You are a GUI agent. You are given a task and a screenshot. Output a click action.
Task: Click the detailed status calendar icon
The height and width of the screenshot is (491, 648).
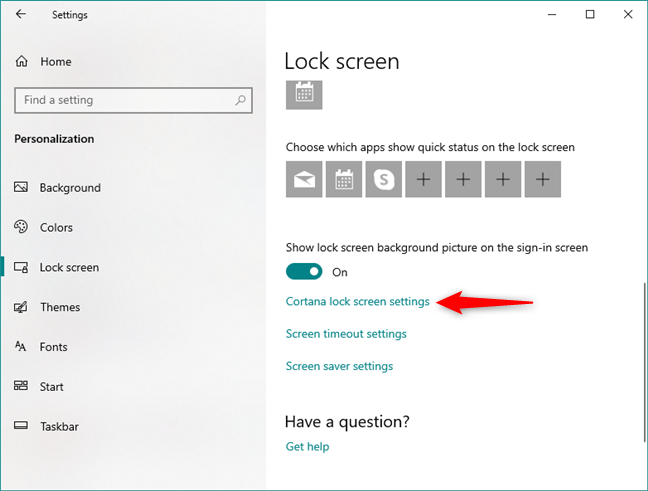point(304,91)
